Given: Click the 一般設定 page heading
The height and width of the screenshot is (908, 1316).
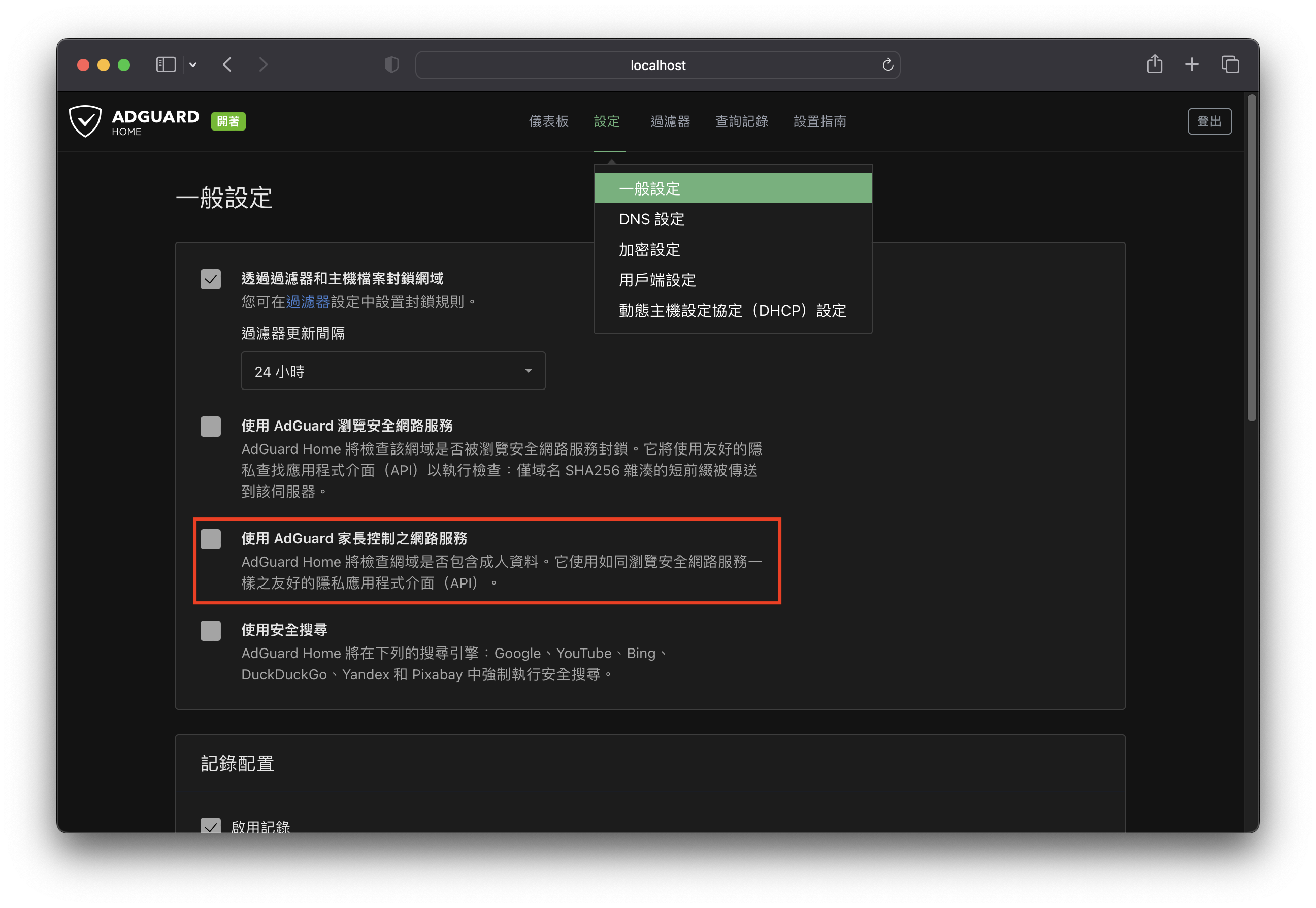Looking at the screenshot, I should (224, 198).
